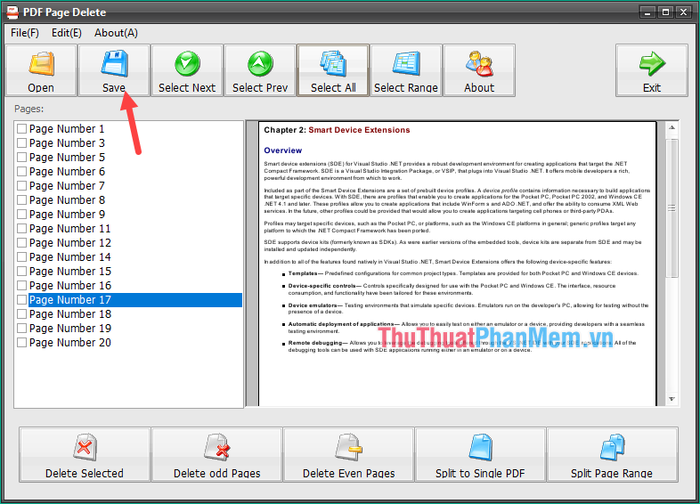Toggle the Page Number 20 checkbox
The width and height of the screenshot is (700, 504).
22,343
